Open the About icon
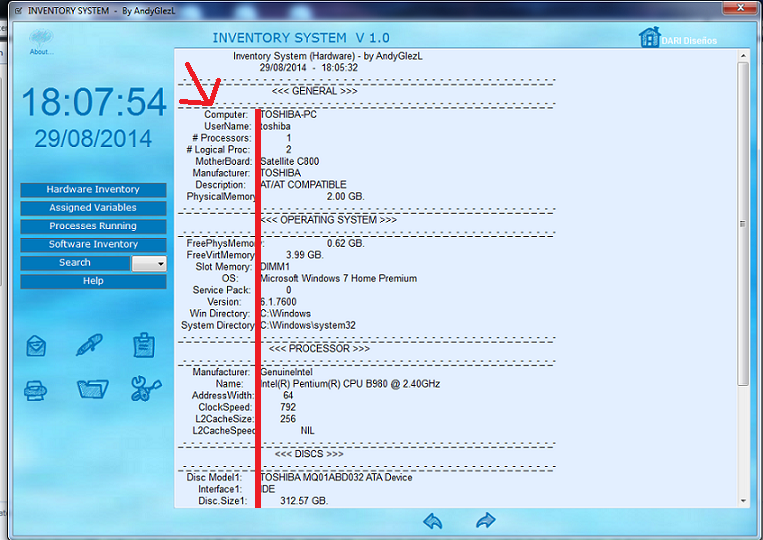 41,41
